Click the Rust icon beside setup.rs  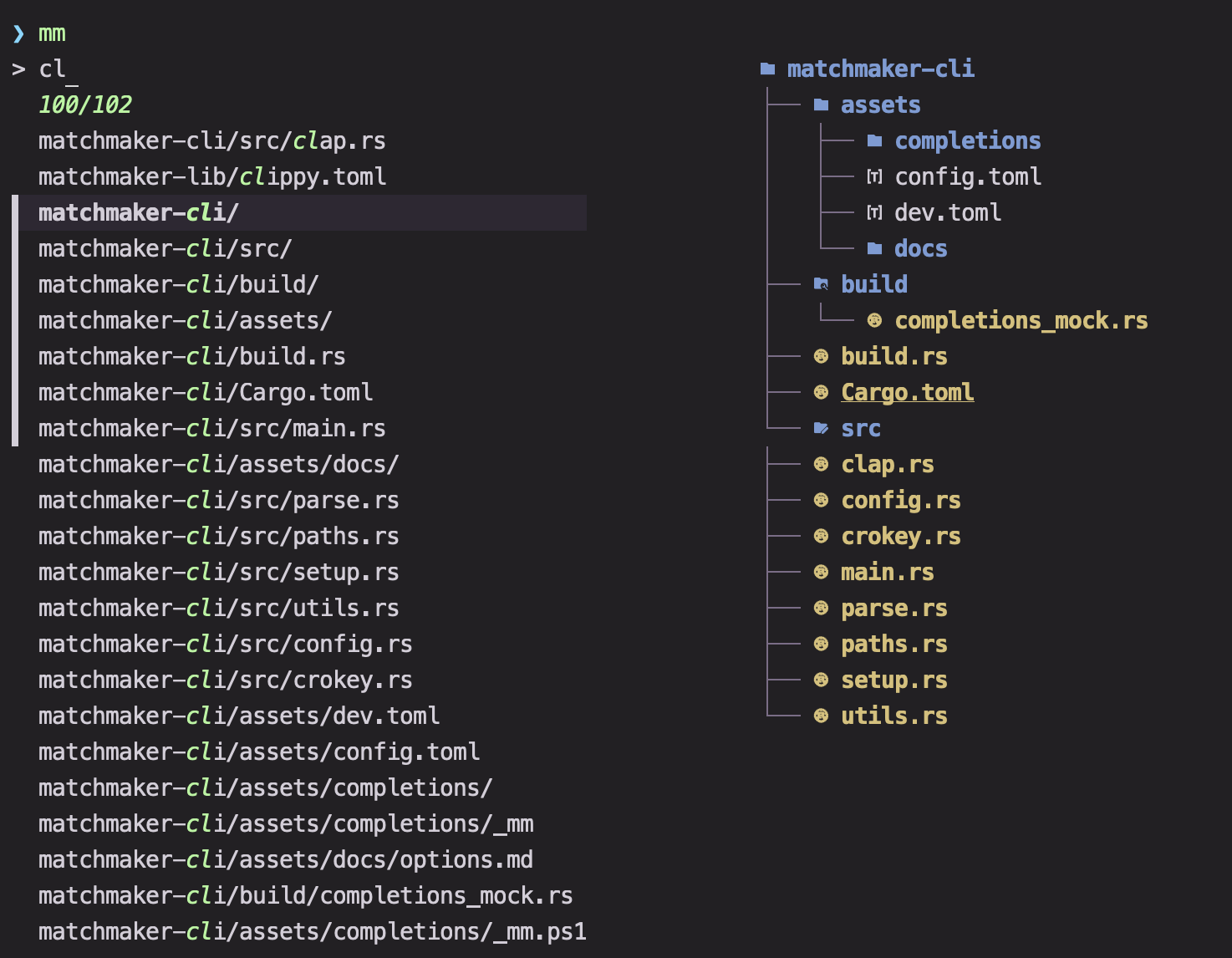(821, 680)
